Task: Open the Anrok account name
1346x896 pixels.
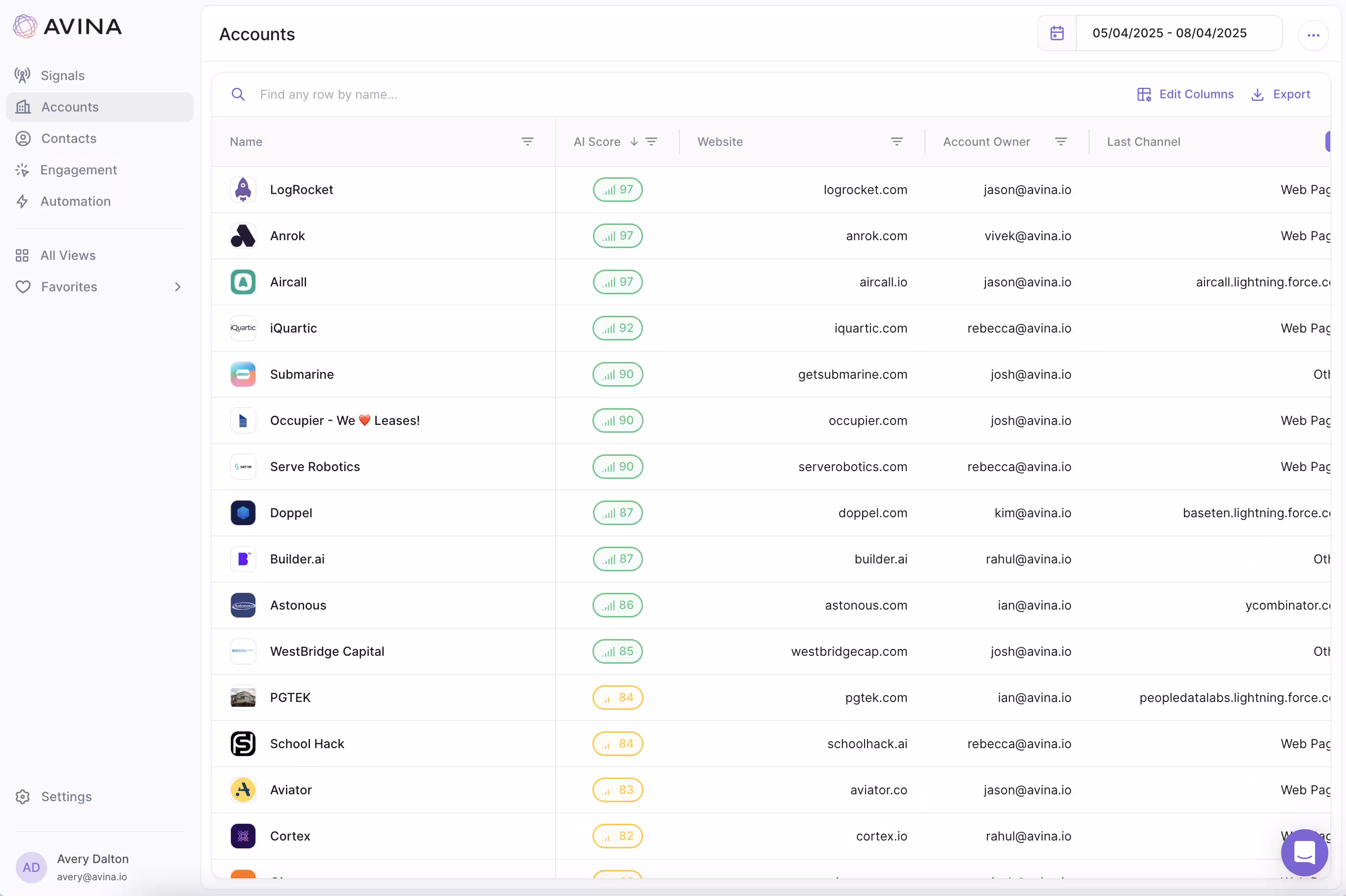Action: coord(287,236)
